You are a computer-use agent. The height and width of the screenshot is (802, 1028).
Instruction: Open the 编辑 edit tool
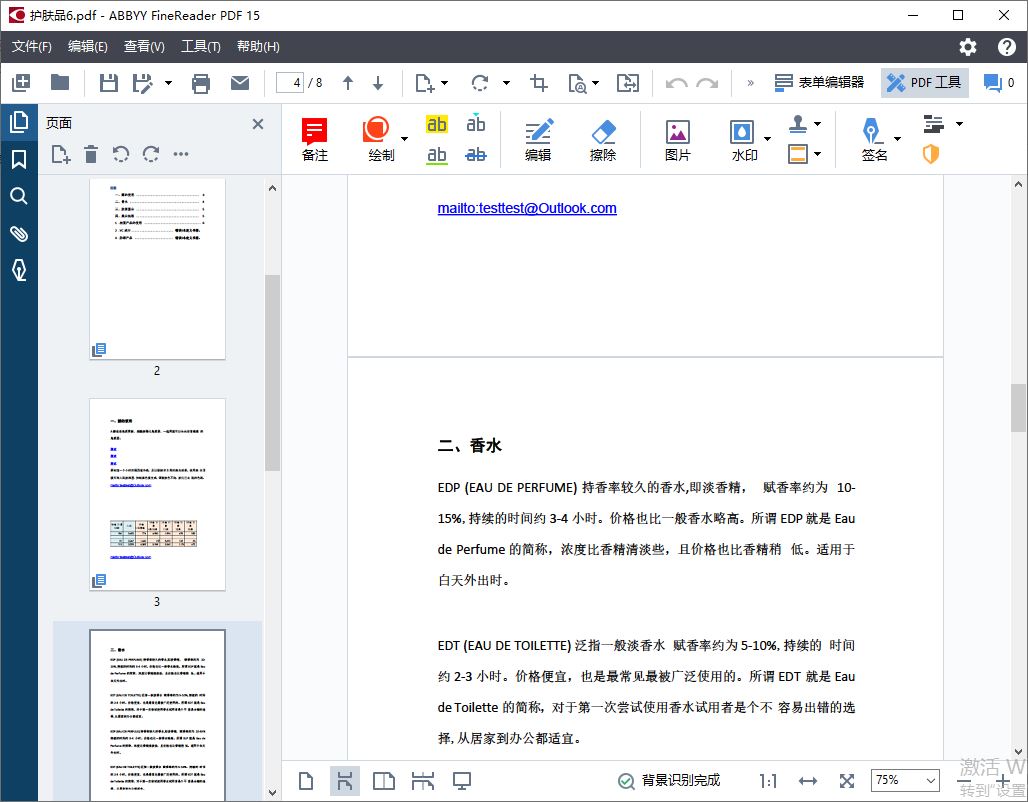(x=538, y=139)
